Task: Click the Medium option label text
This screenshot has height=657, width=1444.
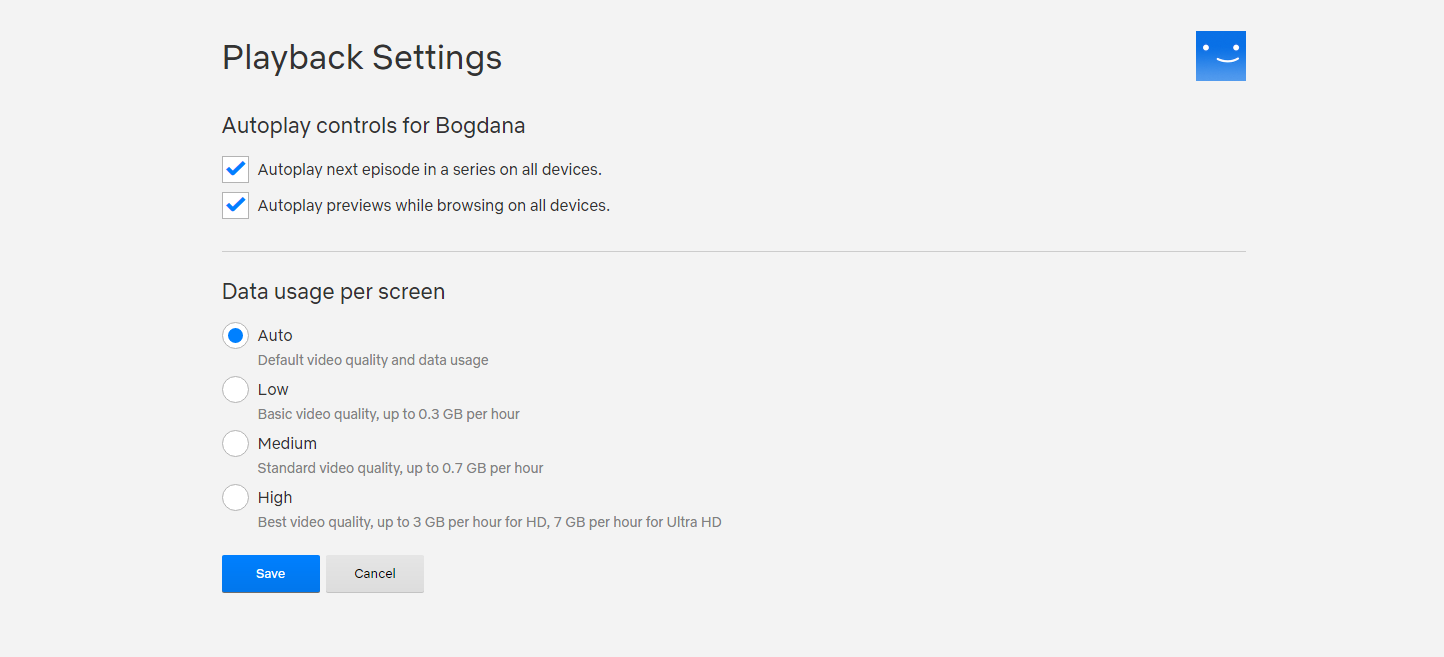Action: pos(287,443)
